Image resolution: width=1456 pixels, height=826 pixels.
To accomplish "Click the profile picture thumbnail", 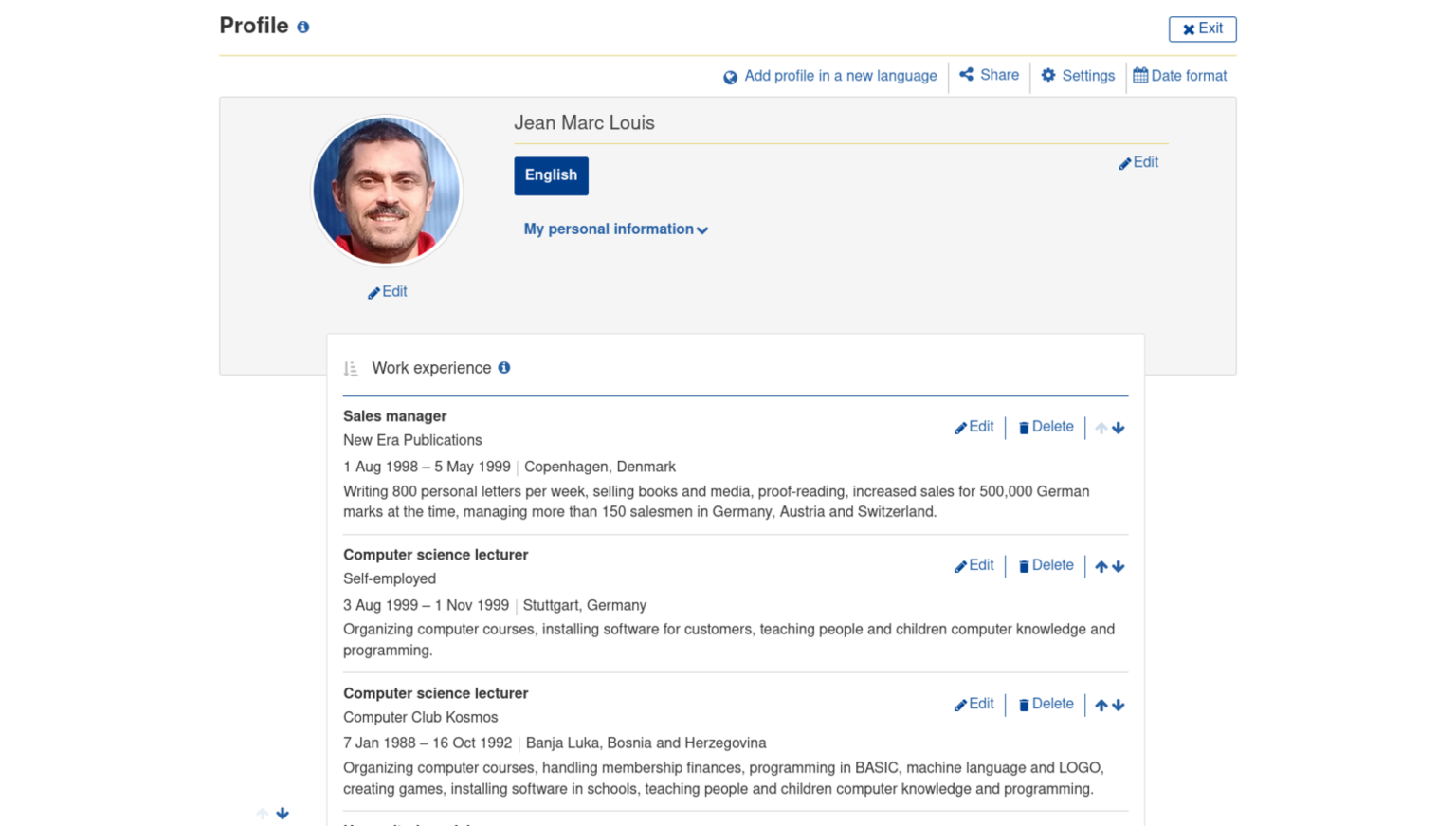I will [387, 191].
